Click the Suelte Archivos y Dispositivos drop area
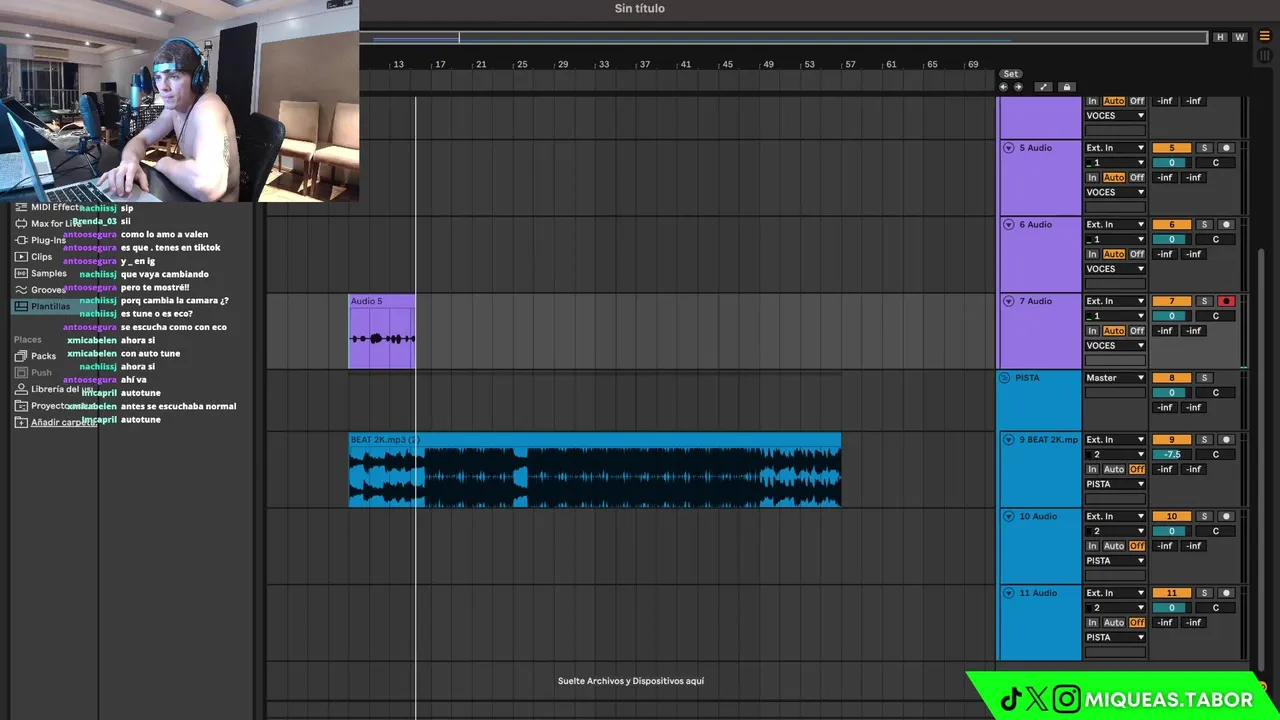Image resolution: width=1280 pixels, height=720 pixels. 631,681
